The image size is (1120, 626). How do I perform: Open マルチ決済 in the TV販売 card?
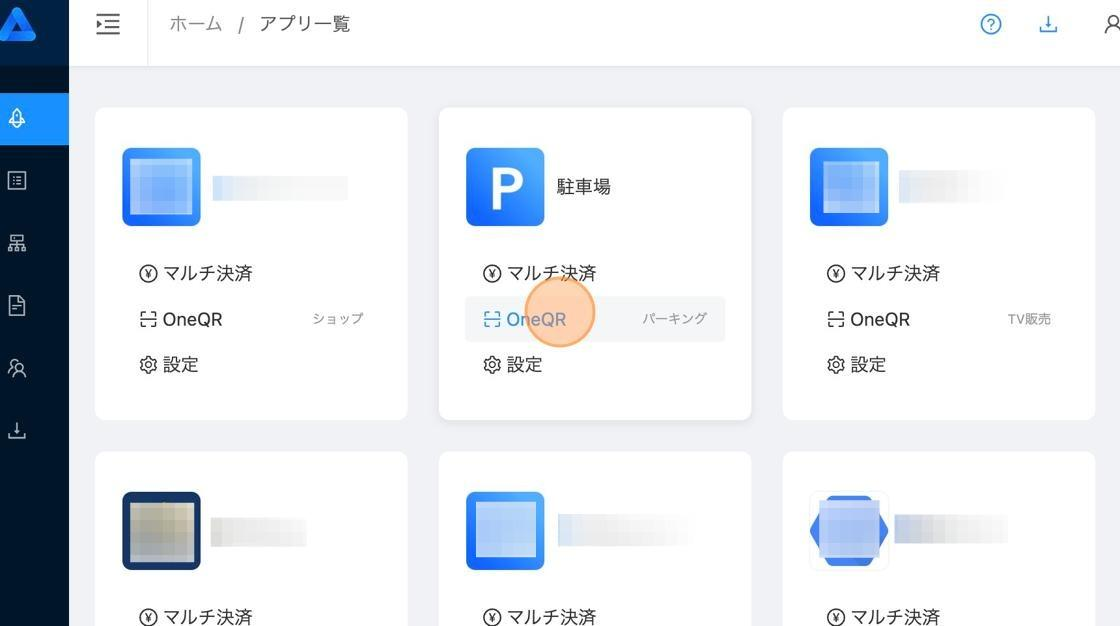[883, 274]
